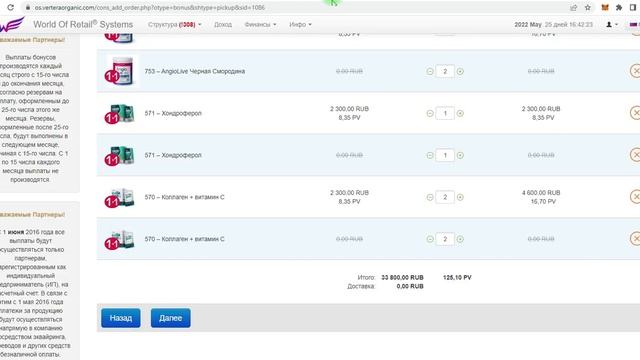Image resolution: width=640 pixels, height=360 pixels.
Task: Select the product name 753 – AngioLive Черная Смородина
Action: point(195,71)
